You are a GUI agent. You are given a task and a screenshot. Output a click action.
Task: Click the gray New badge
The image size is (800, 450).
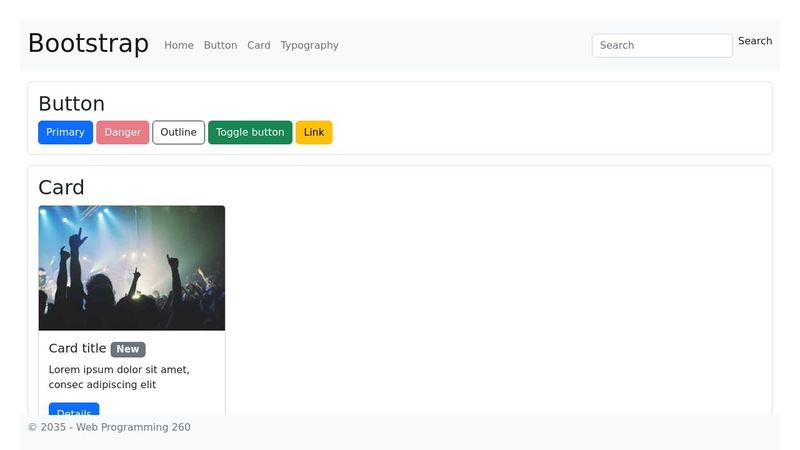(x=128, y=349)
